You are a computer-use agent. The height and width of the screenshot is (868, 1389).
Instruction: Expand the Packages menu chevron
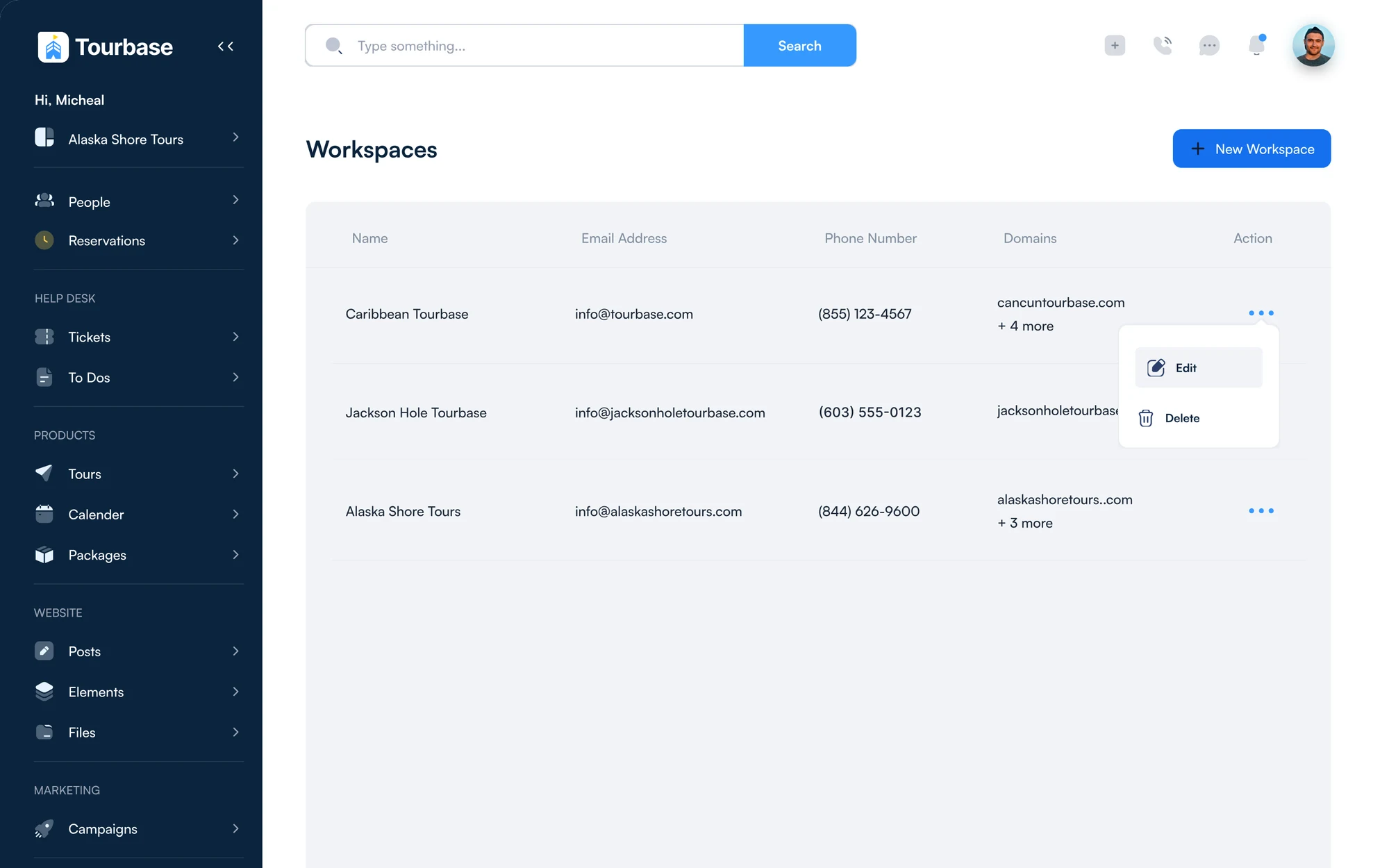235,554
